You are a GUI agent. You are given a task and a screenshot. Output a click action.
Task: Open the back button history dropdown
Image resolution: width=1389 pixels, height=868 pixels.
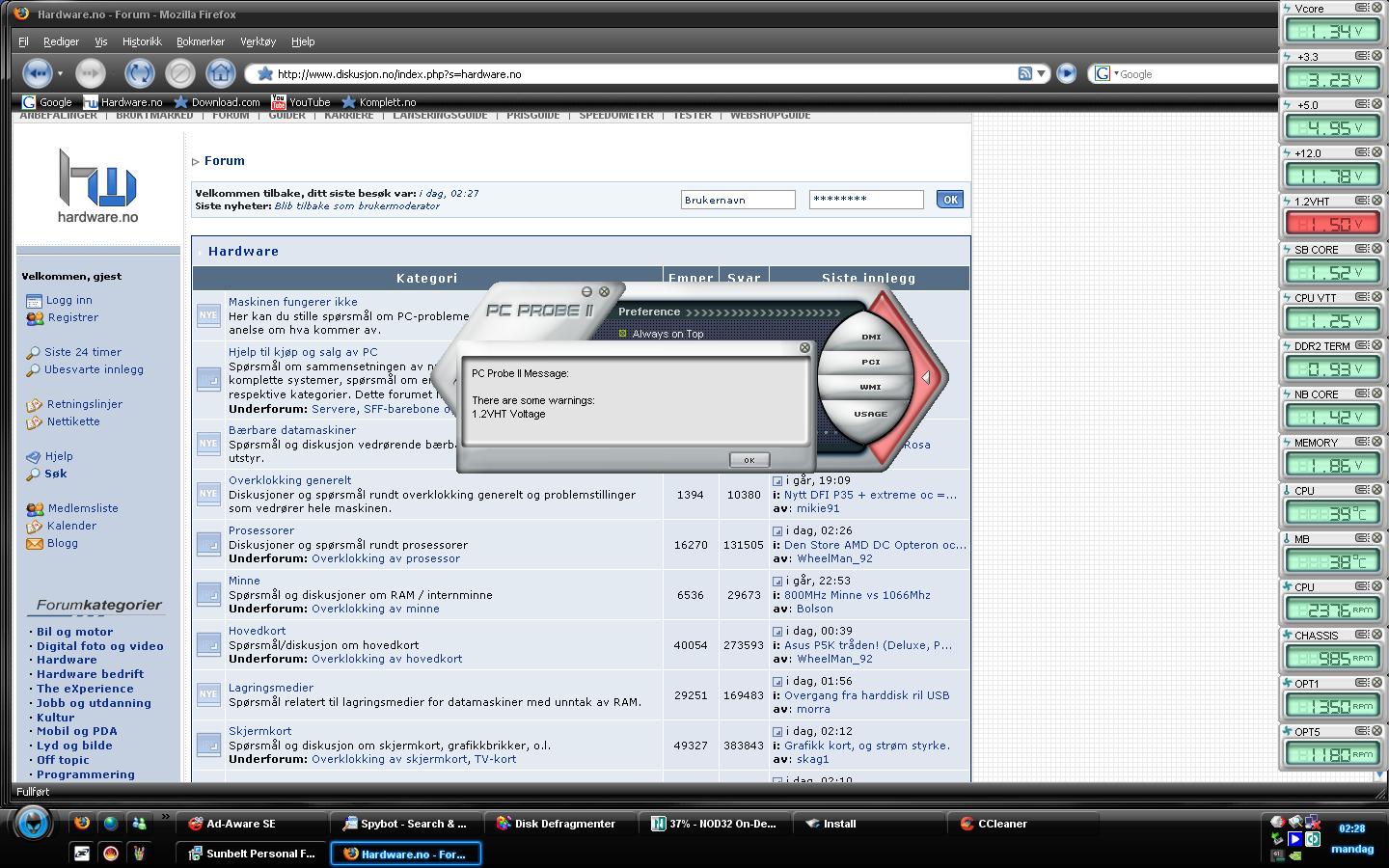pos(60,73)
